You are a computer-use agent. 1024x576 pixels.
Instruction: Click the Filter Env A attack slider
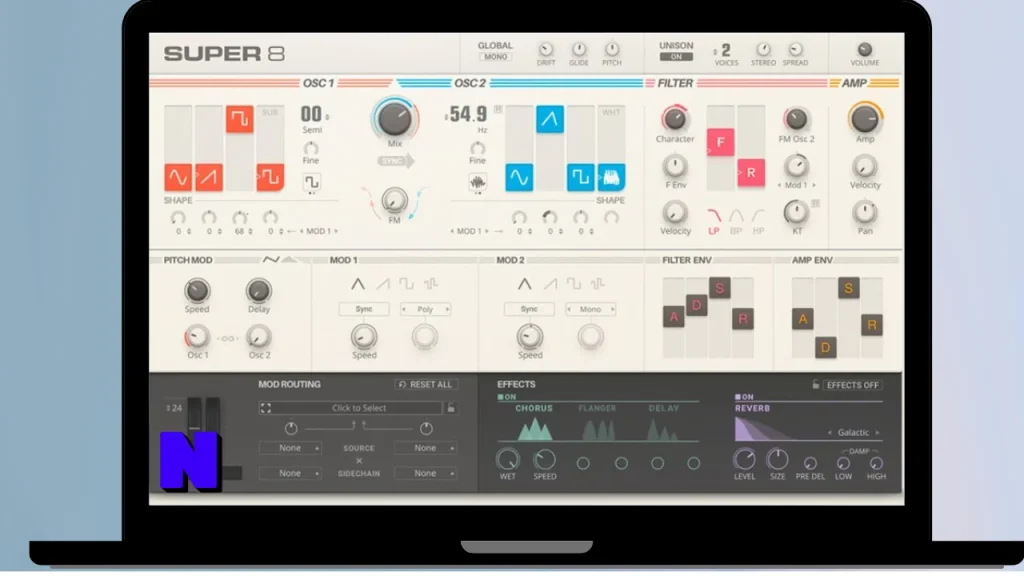tap(674, 317)
